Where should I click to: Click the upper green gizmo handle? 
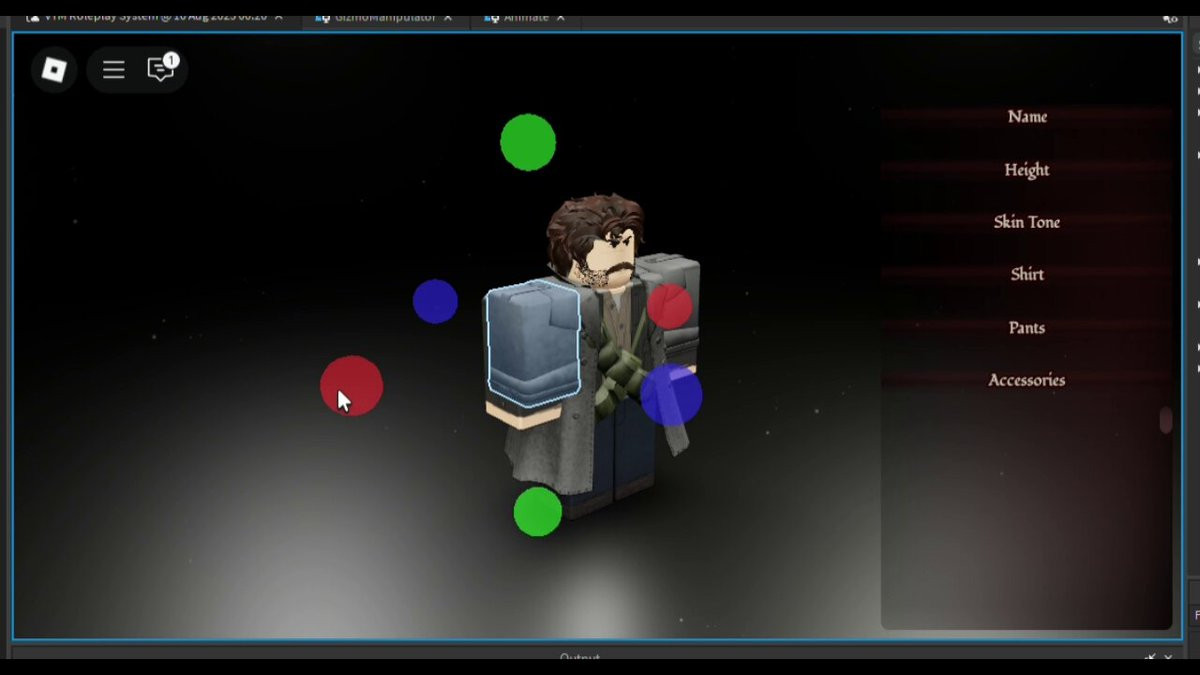[x=528, y=142]
